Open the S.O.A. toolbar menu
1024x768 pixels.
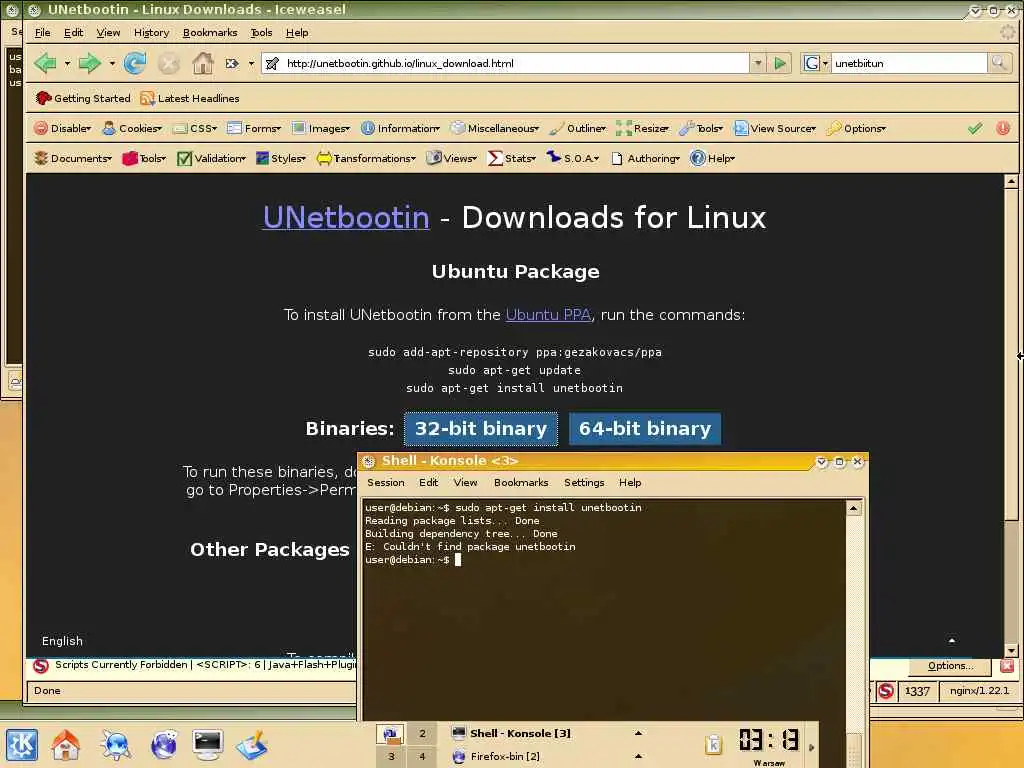(x=573, y=159)
